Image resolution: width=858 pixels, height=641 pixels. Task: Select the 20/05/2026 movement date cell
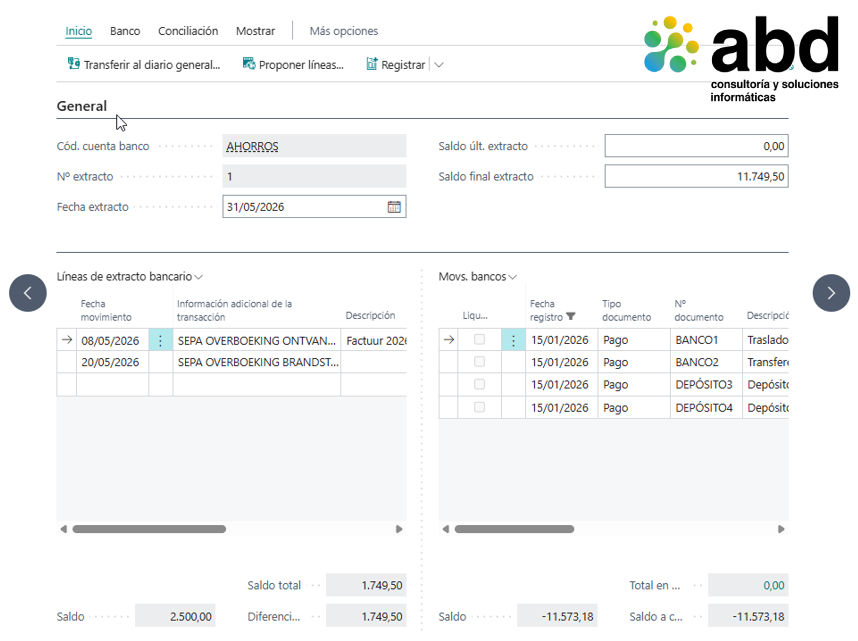[x=113, y=362]
